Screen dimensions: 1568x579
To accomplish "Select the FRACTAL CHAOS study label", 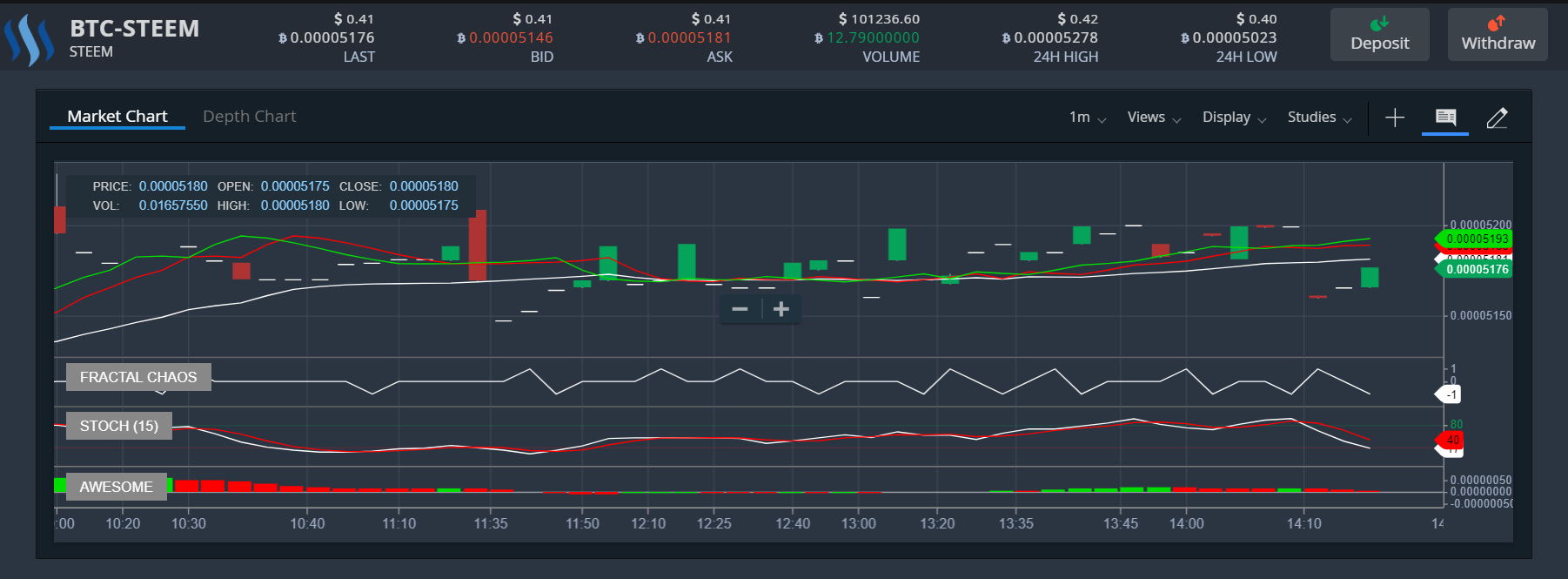I will [x=138, y=377].
